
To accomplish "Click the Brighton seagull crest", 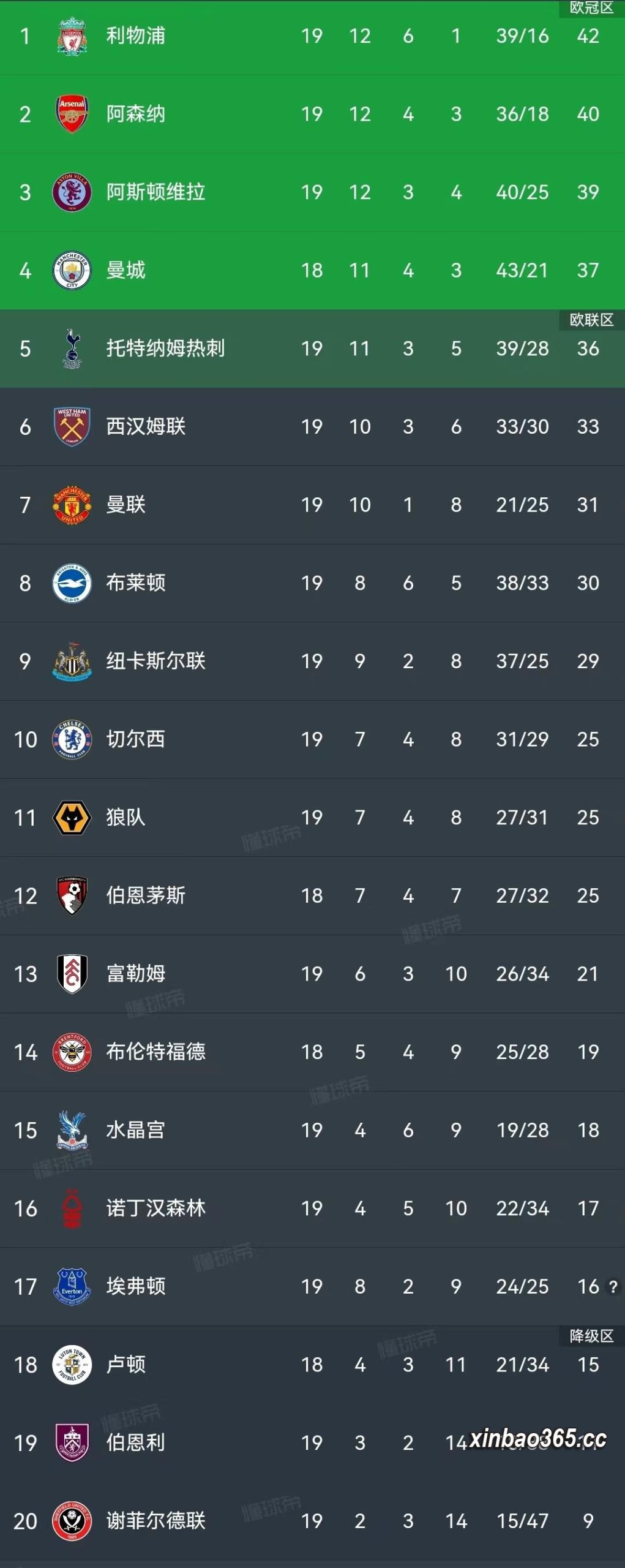I will pyautogui.click(x=72, y=583).
